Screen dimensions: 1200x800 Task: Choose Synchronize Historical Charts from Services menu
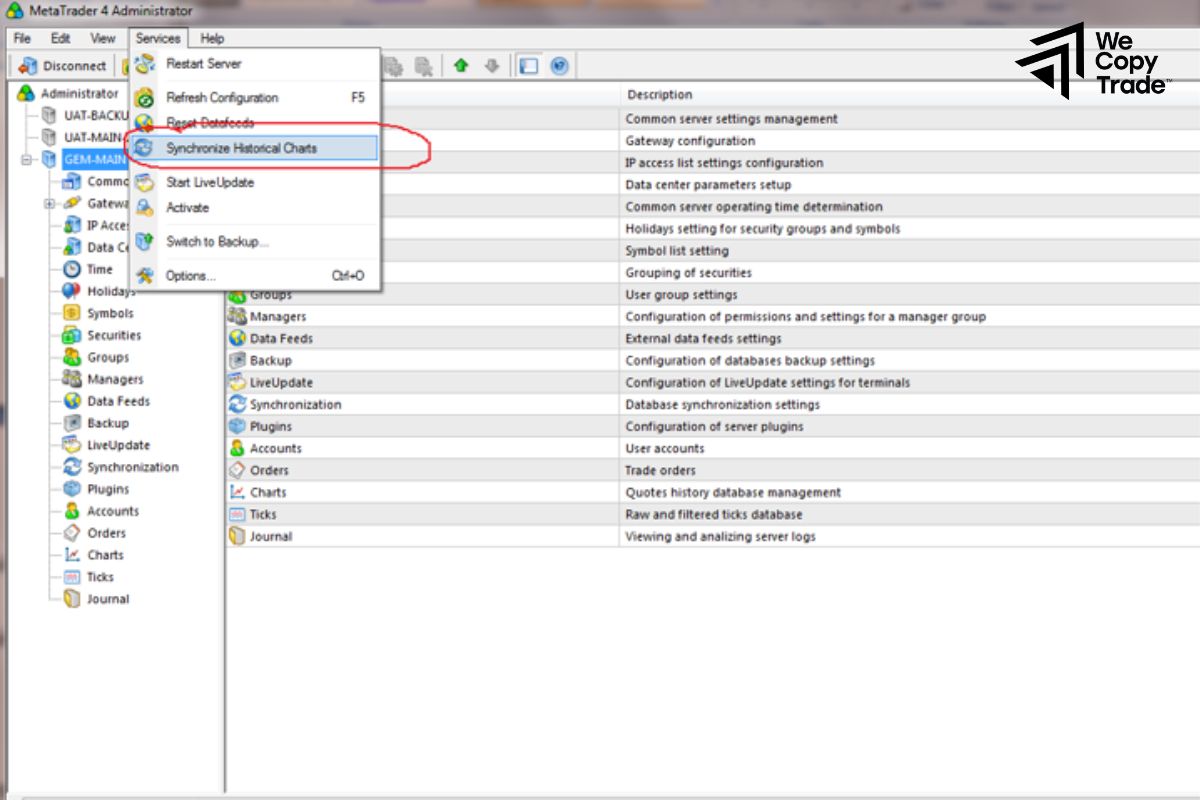pyautogui.click(x=242, y=146)
